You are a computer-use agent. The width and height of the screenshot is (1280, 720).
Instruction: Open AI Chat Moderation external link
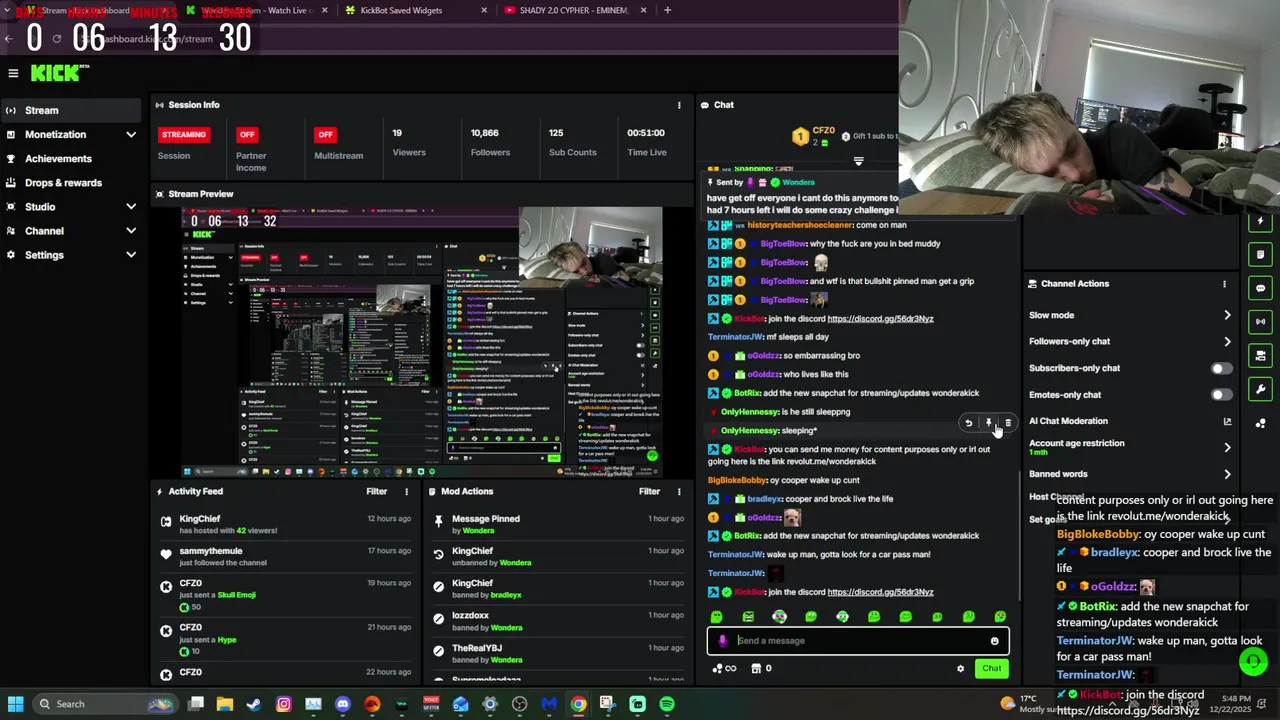click(1227, 421)
